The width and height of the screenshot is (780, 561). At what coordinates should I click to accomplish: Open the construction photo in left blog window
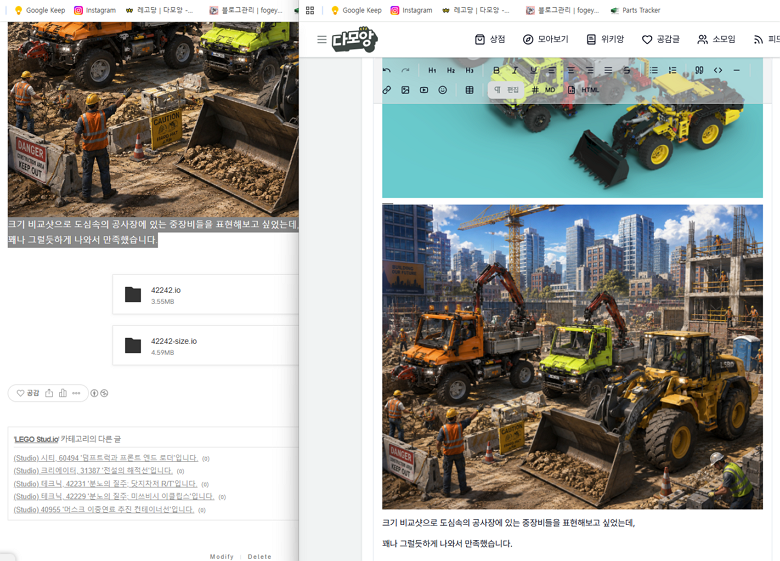click(153, 119)
